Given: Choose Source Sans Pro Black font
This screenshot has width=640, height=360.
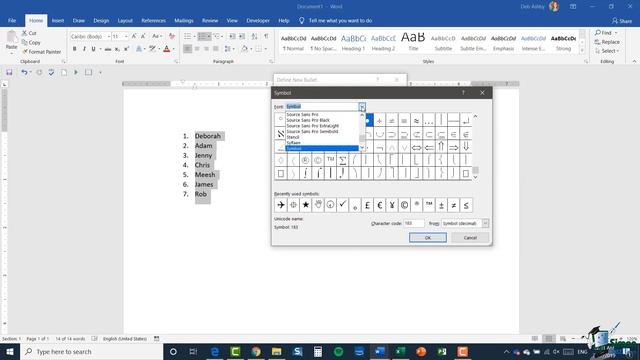Looking at the screenshot, I should click(x=308, y=120).
